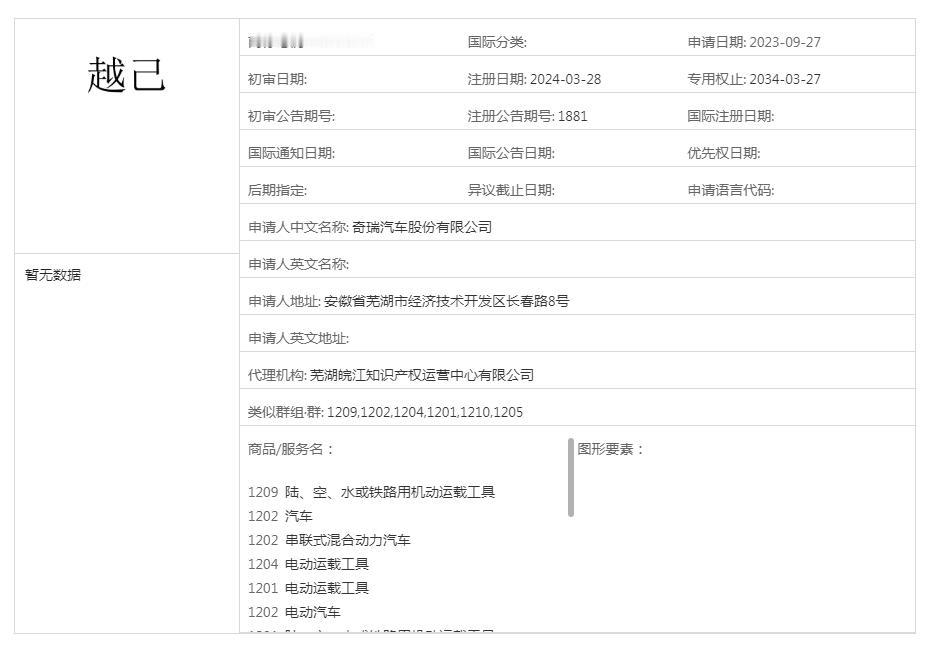Select row 1201 电动运载工具

pos(309,588)
